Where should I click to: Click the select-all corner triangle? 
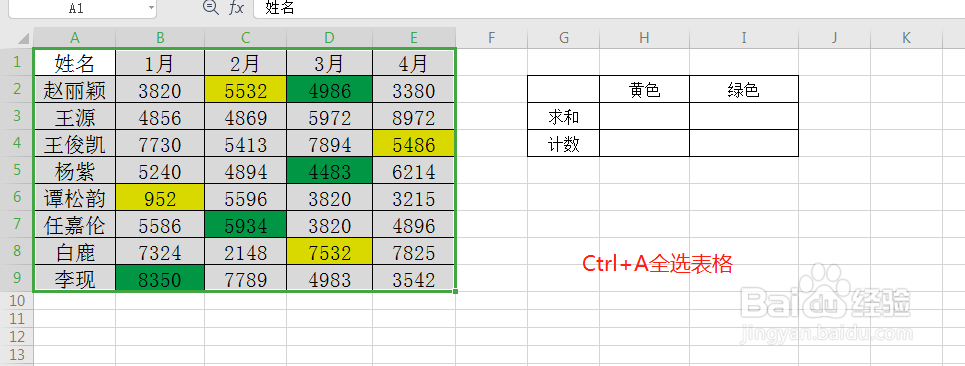23,38
